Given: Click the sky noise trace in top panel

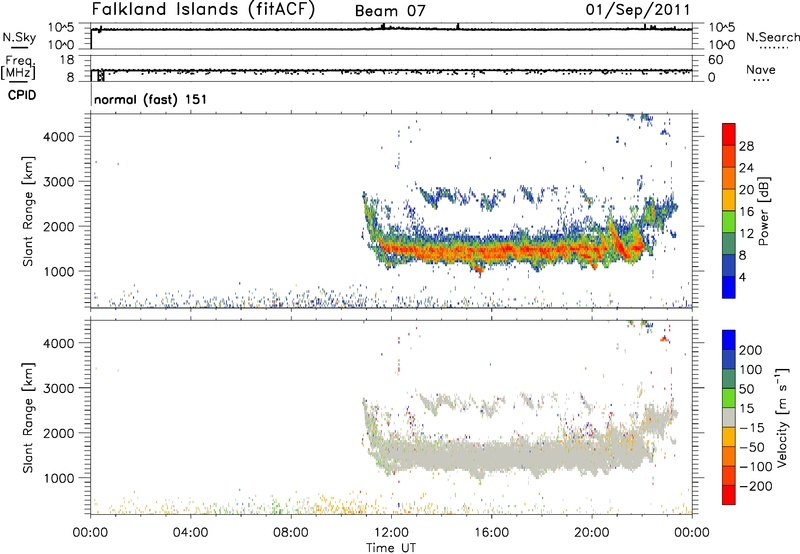Looking at the screenshot, I should coord(392,29).
